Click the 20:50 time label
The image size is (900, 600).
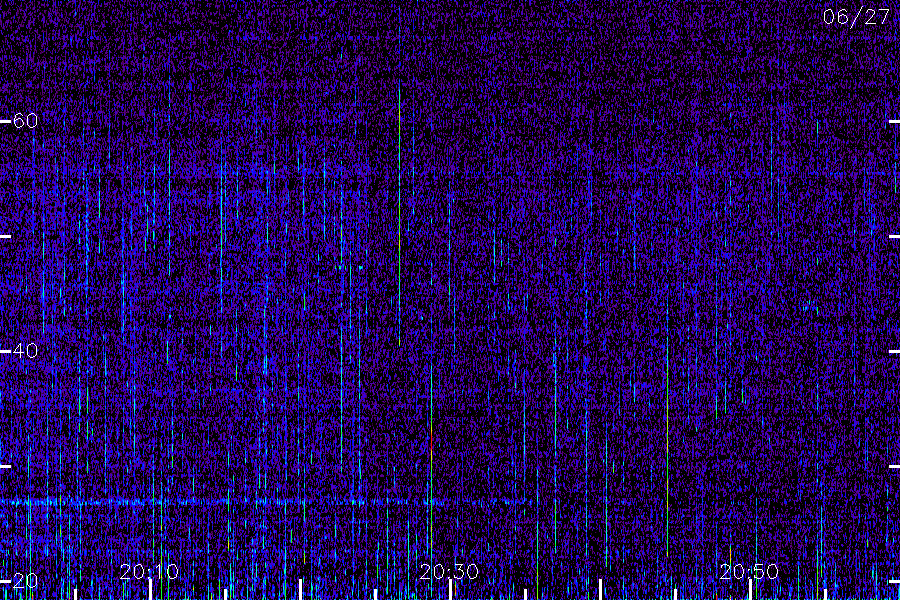749,571
